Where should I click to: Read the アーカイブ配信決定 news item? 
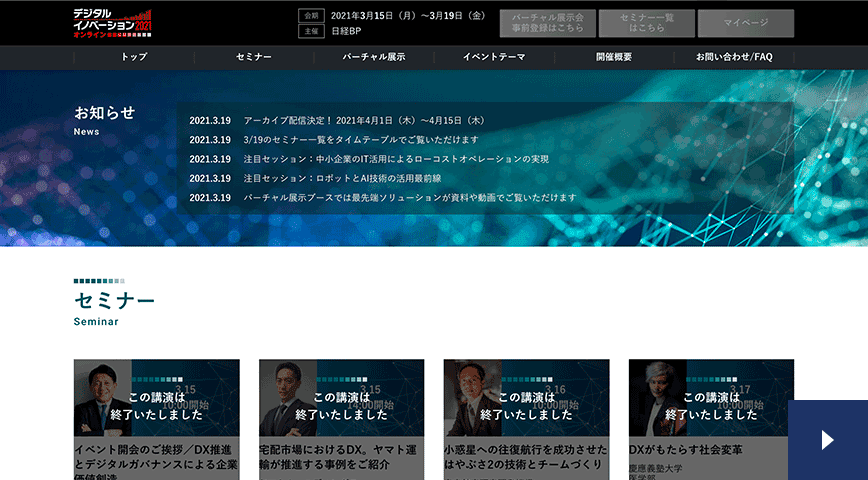pos(363,121)
